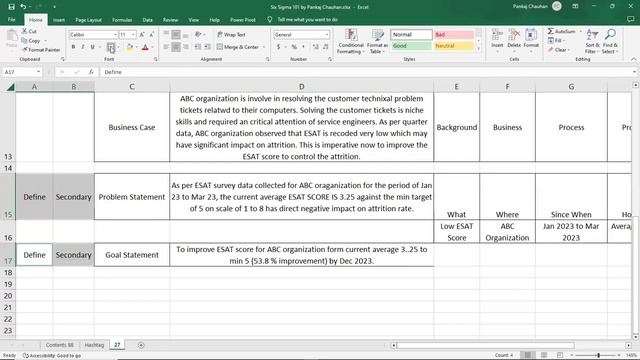The width and height of the screenshot is (640, 360).
Task: Click the Copy button in Clipboard group
Action: (x=31, y=40)
